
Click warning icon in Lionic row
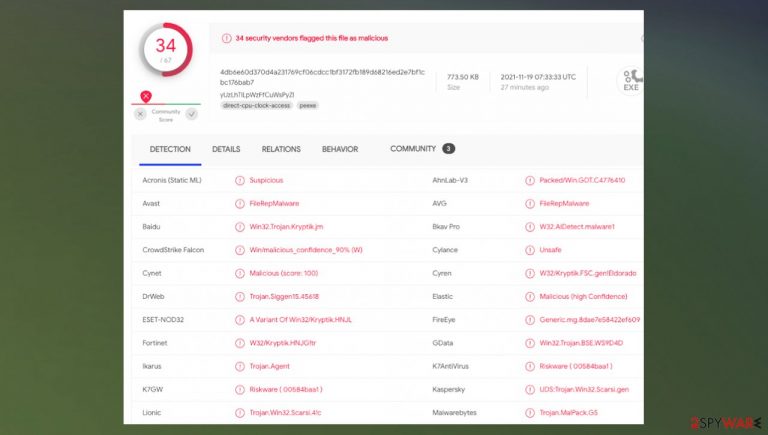(x=240, y=413)
